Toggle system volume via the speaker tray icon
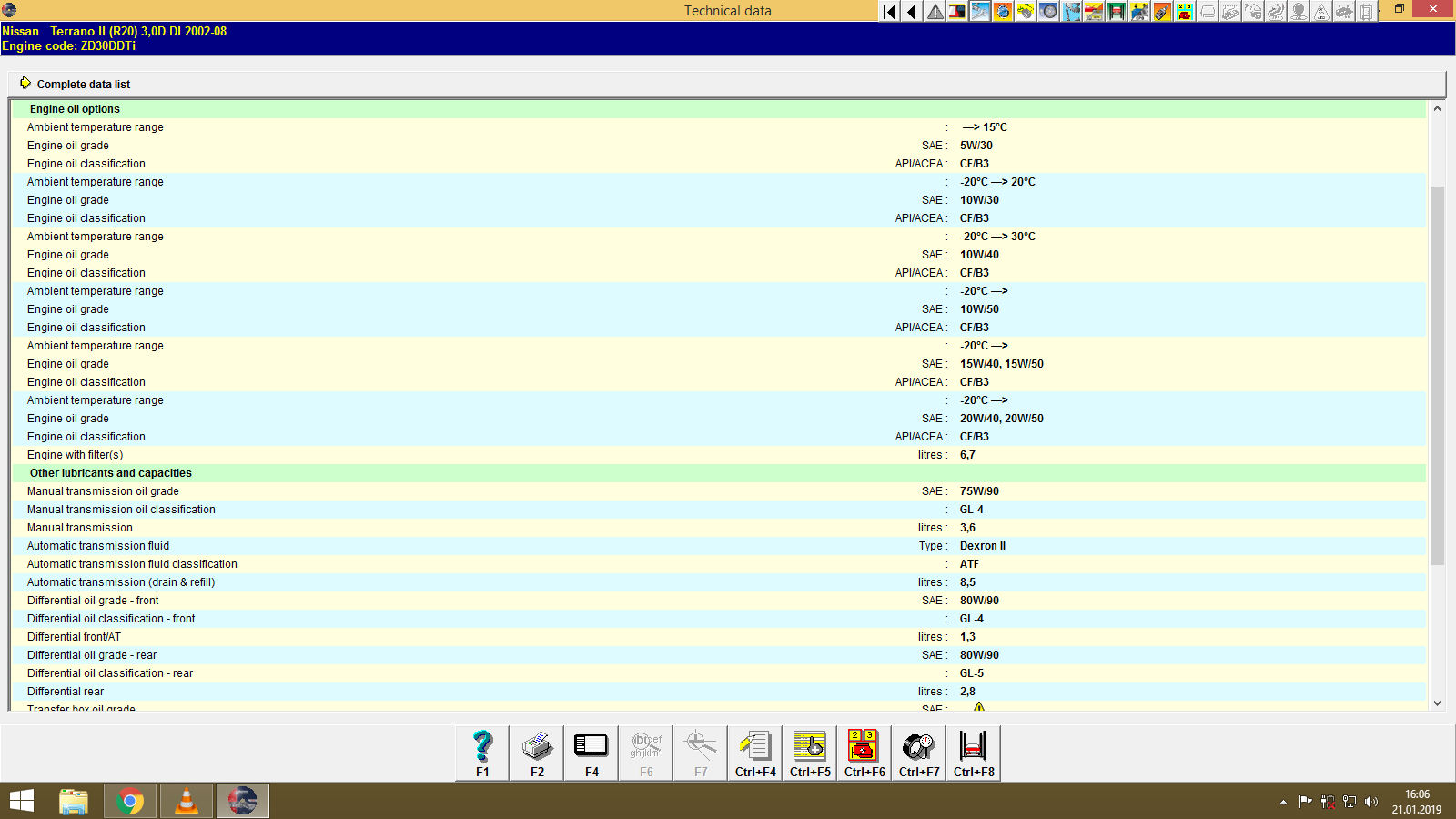Viewport: 1456px width, 819px height. click(1371, 802)
